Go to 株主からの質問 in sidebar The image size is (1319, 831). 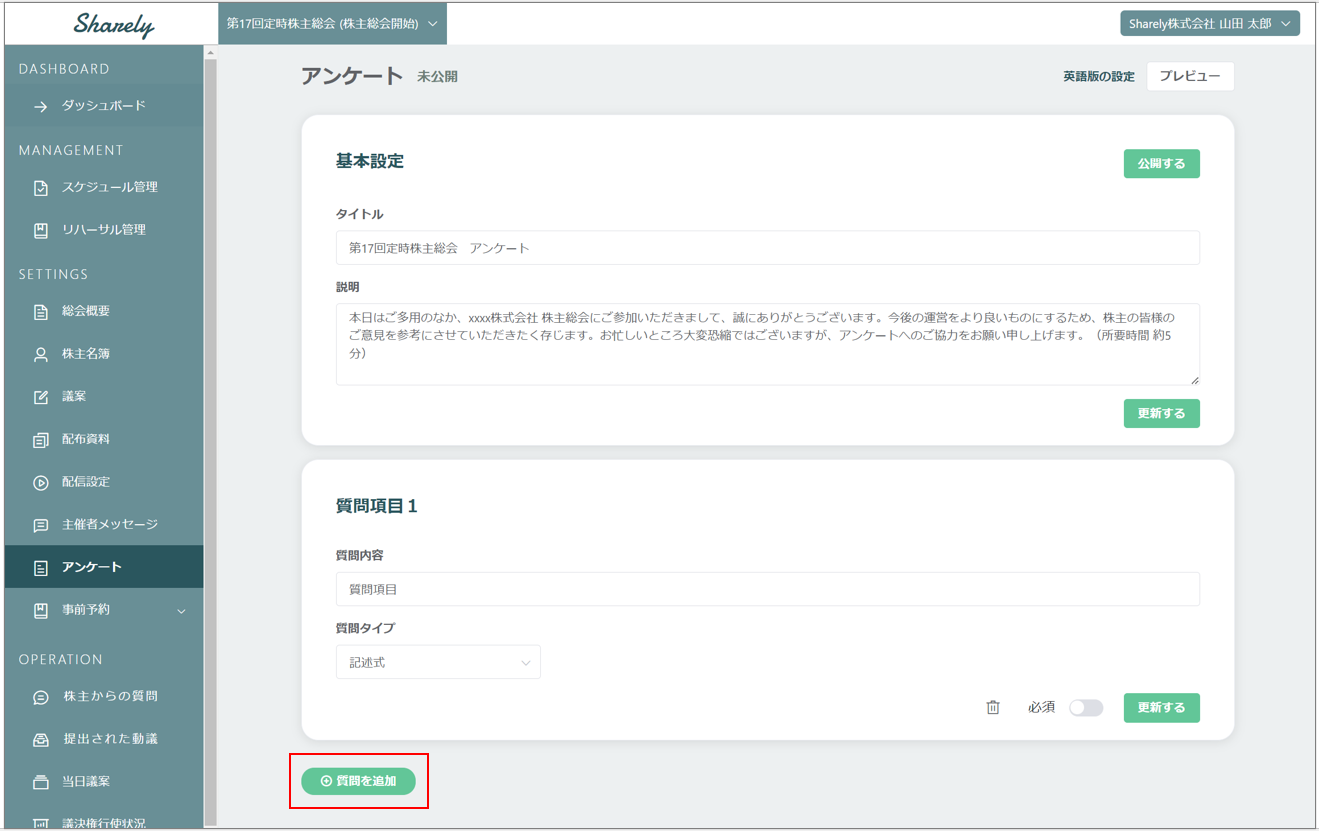(x=110, y=696)
